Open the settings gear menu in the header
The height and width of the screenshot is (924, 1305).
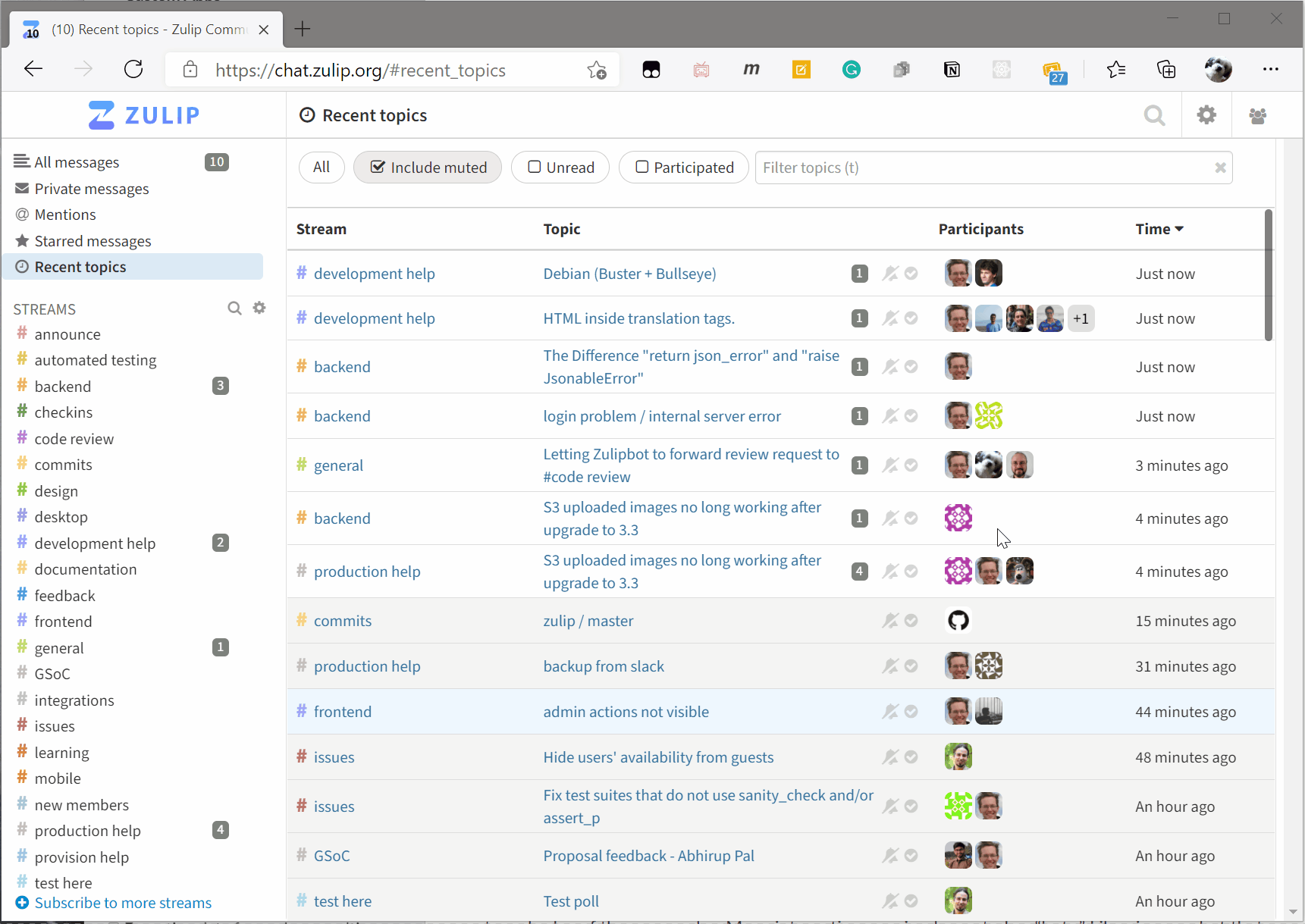tap(1206, 115)
